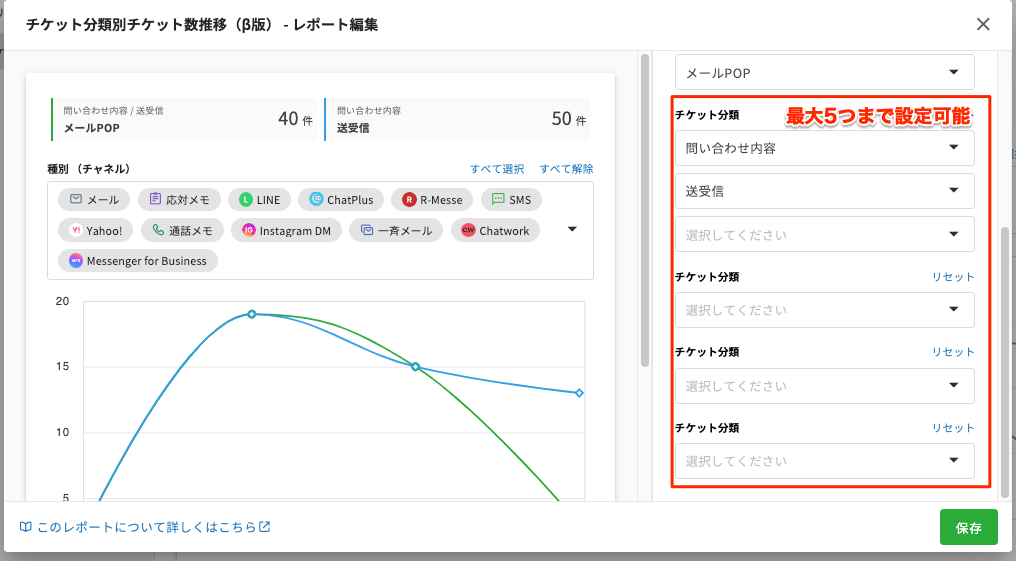Open the 問い合わせ内容 dropdown
Image resolution: width=1016 pixels, height=561 pixels.
(824, 148)
